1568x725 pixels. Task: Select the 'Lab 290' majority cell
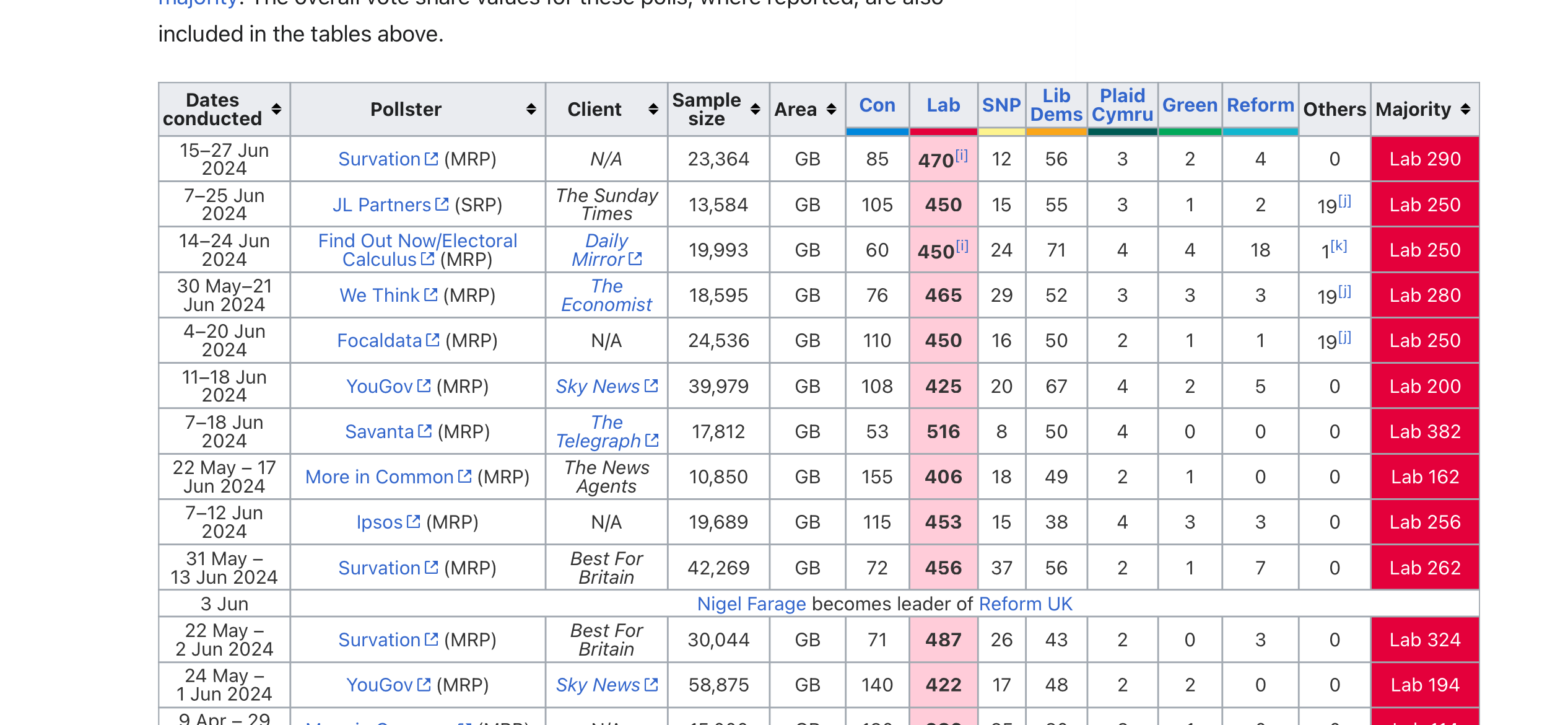(1425, 159)
